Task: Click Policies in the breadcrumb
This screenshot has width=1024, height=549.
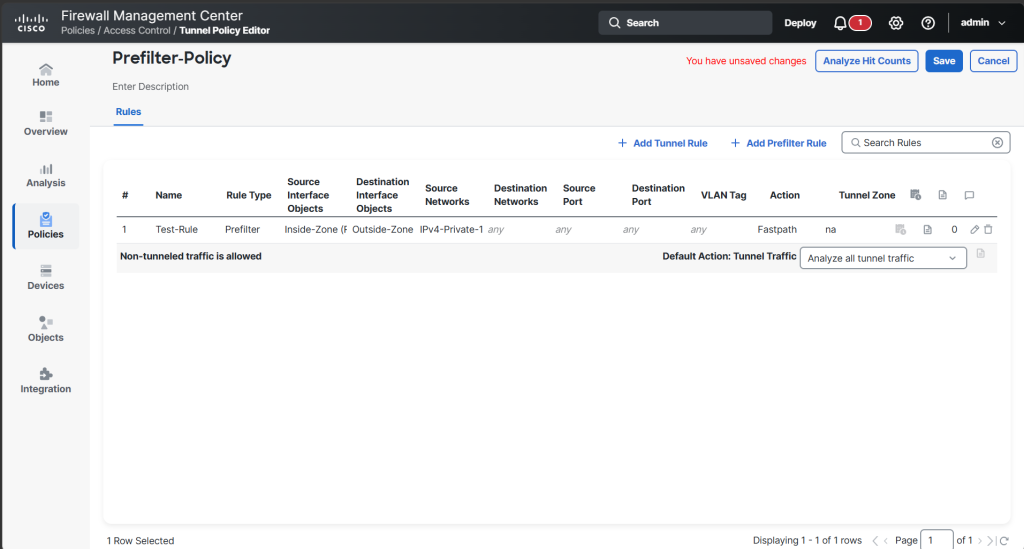Action: tap(78, 31)
